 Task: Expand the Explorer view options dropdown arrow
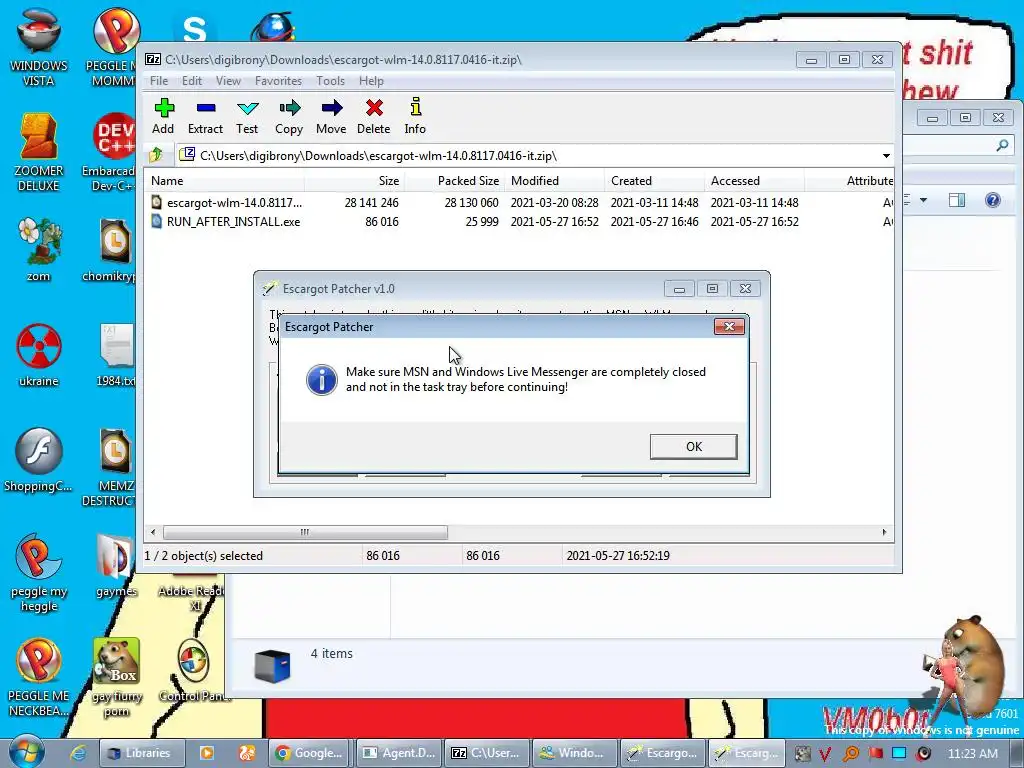(x=923, y=200)
